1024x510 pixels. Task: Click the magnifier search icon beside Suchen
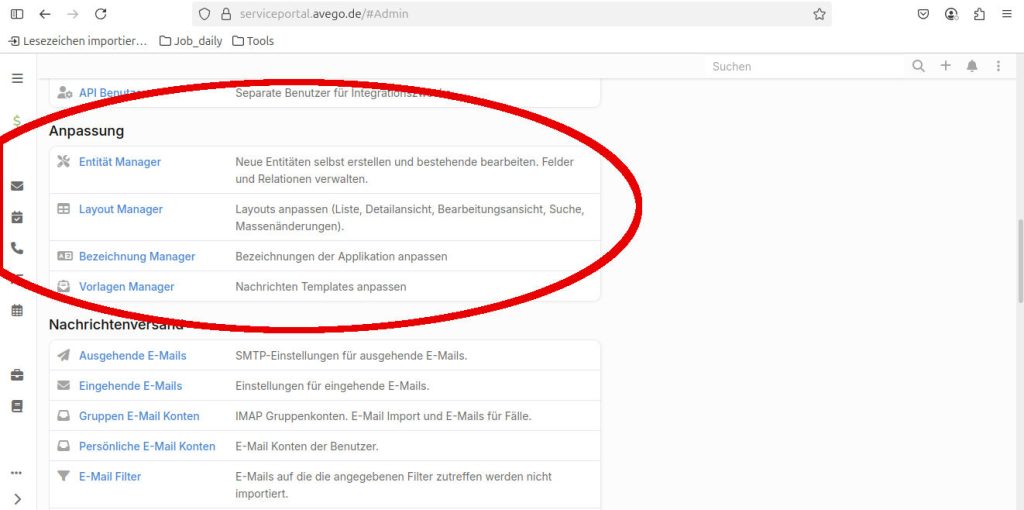pos(918,66)
